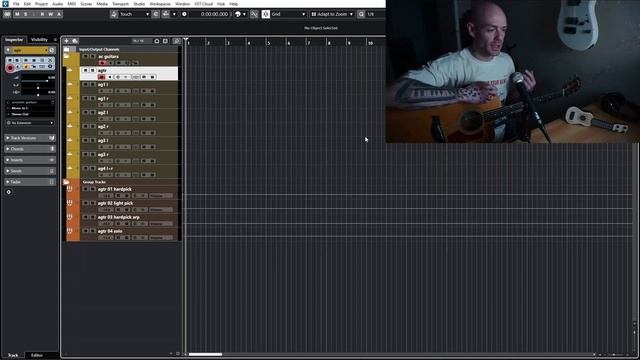The height and width of the screenshot is (360, 640).
Task: Open the No Extension dropdown in Inspector
Action: (x=30, y=122)
